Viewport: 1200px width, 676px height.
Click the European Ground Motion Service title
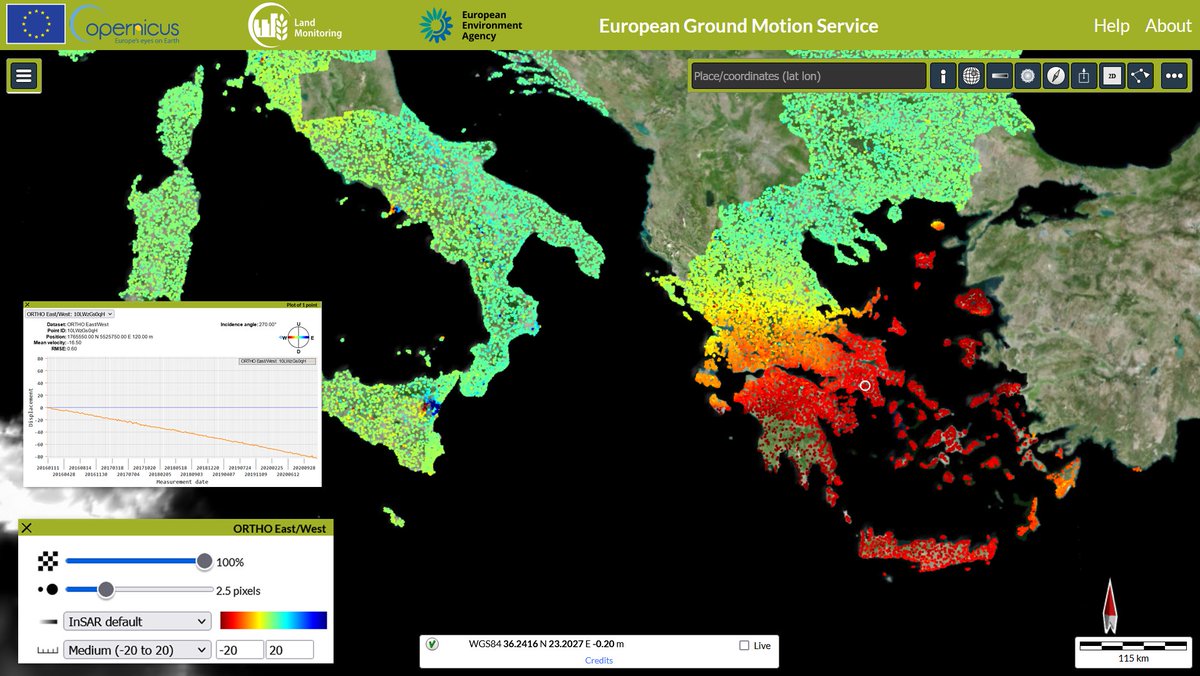(x=739, y=26)
